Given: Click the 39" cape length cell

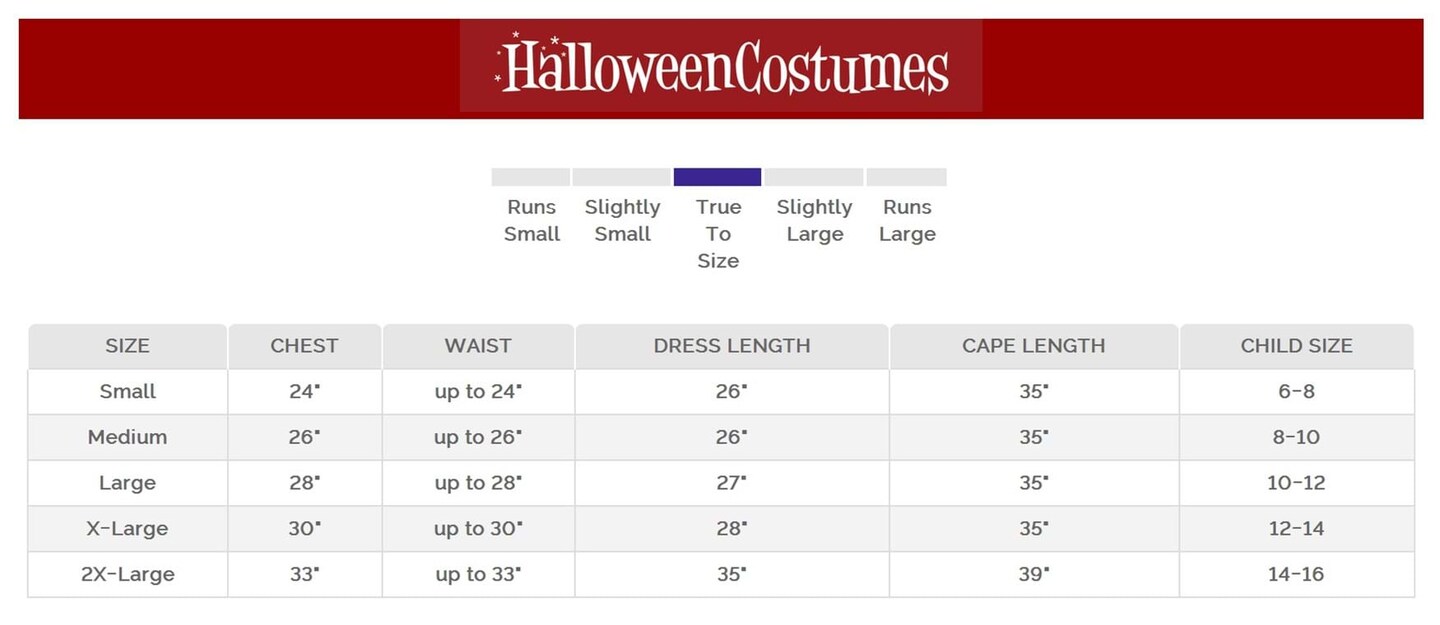Looking at the screenshot, I should click(x=1034, y=575).
